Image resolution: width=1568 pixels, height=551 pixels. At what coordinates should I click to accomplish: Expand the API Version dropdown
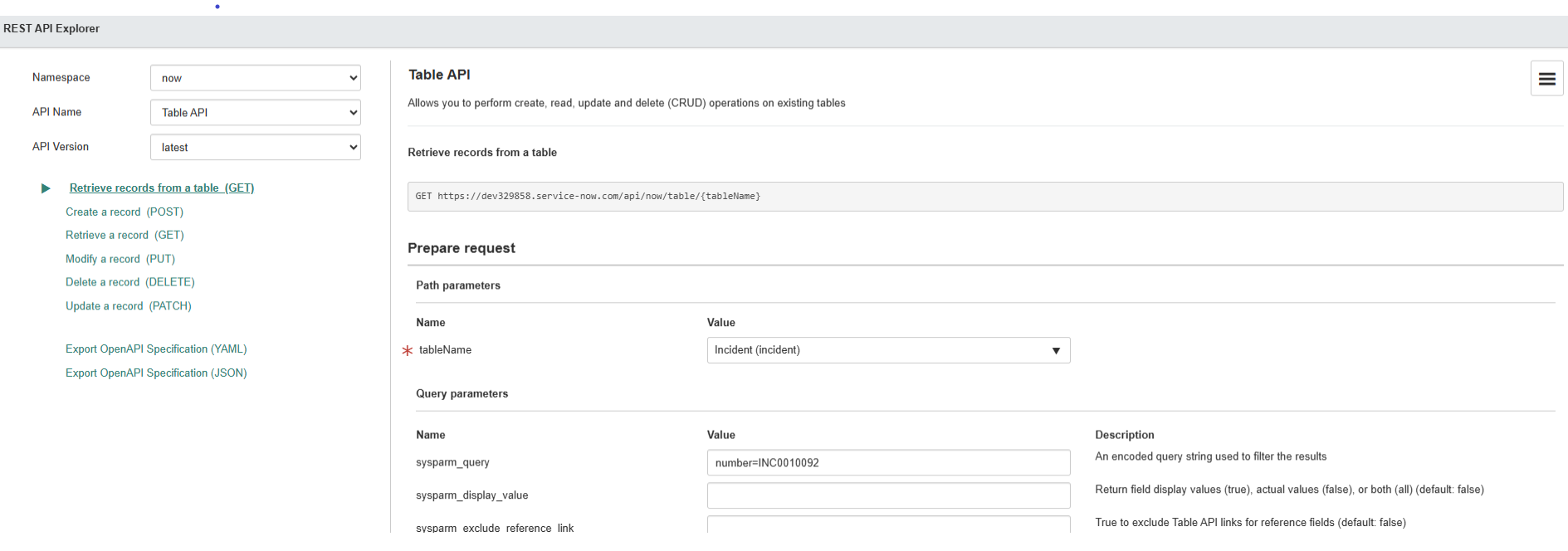pos(255,148)
